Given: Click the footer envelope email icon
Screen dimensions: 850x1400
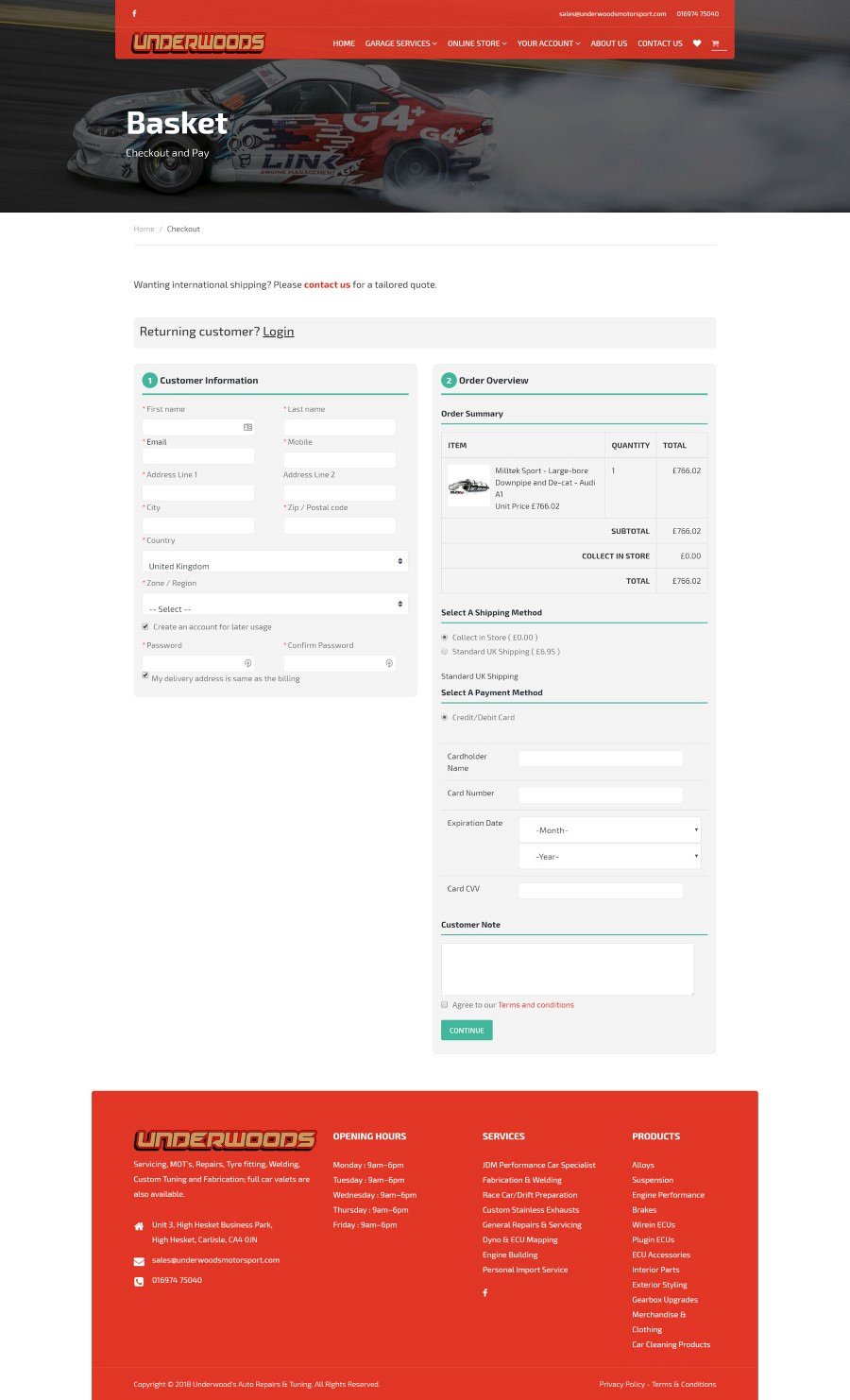Looking at the screenshot, I should point(139,1261).
